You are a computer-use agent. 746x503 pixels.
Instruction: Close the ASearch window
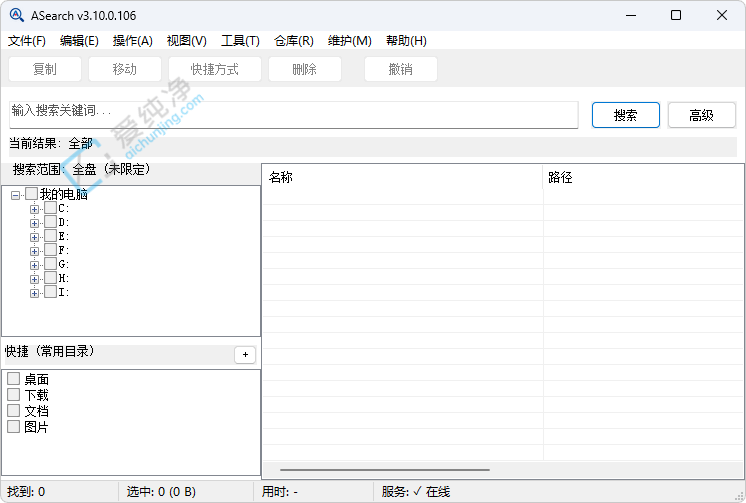pyautogui.click(x=722, y=15)
